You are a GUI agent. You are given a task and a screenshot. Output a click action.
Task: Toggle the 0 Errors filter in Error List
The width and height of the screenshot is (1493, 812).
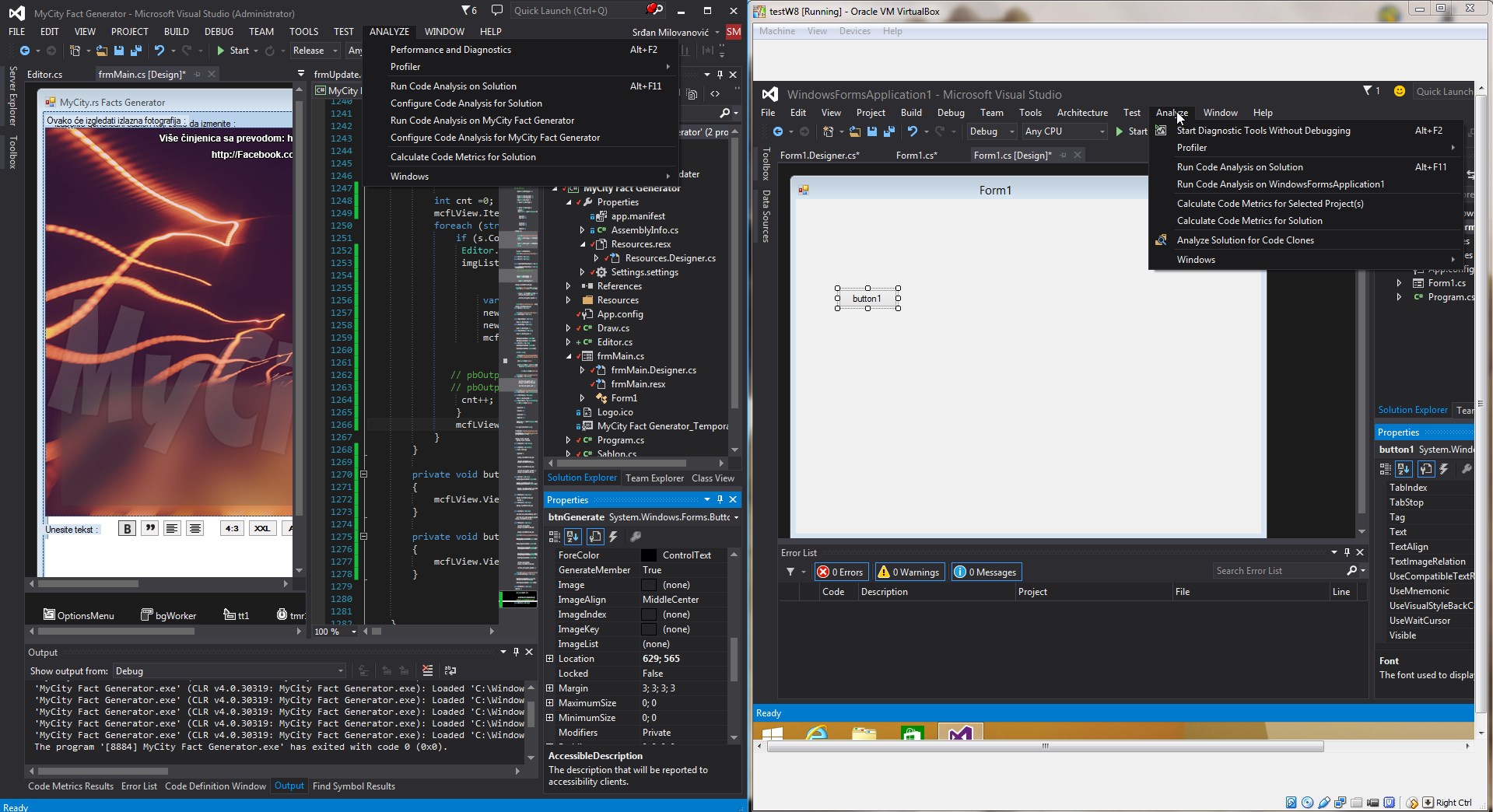click(840, 572)
